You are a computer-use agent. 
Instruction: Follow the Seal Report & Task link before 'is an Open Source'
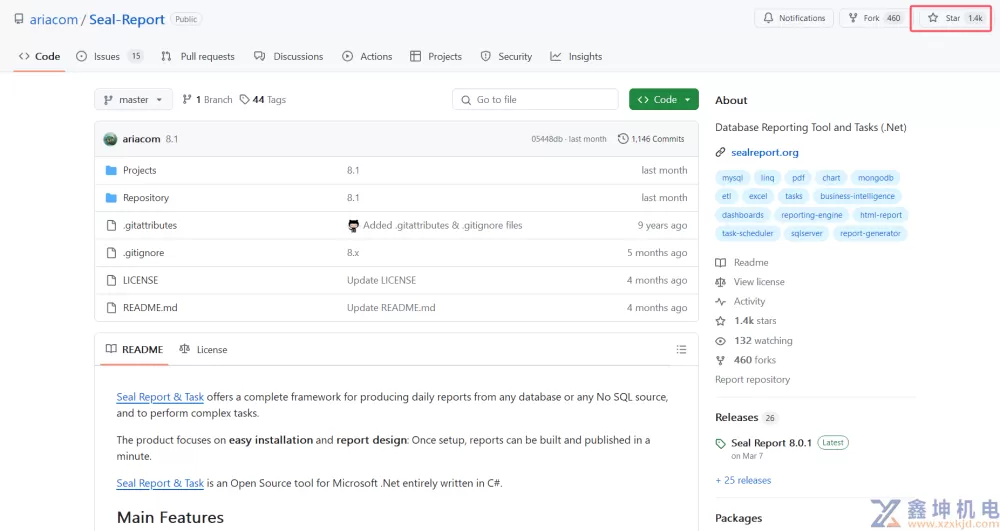[x=160, y=484]
